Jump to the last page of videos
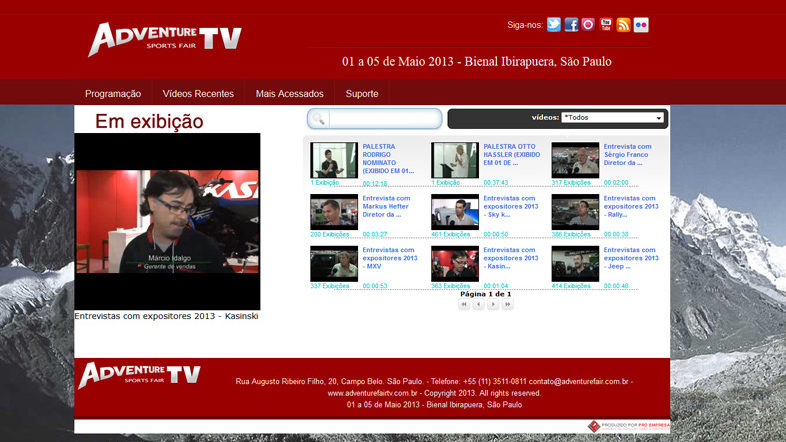 tap(508, 305)
